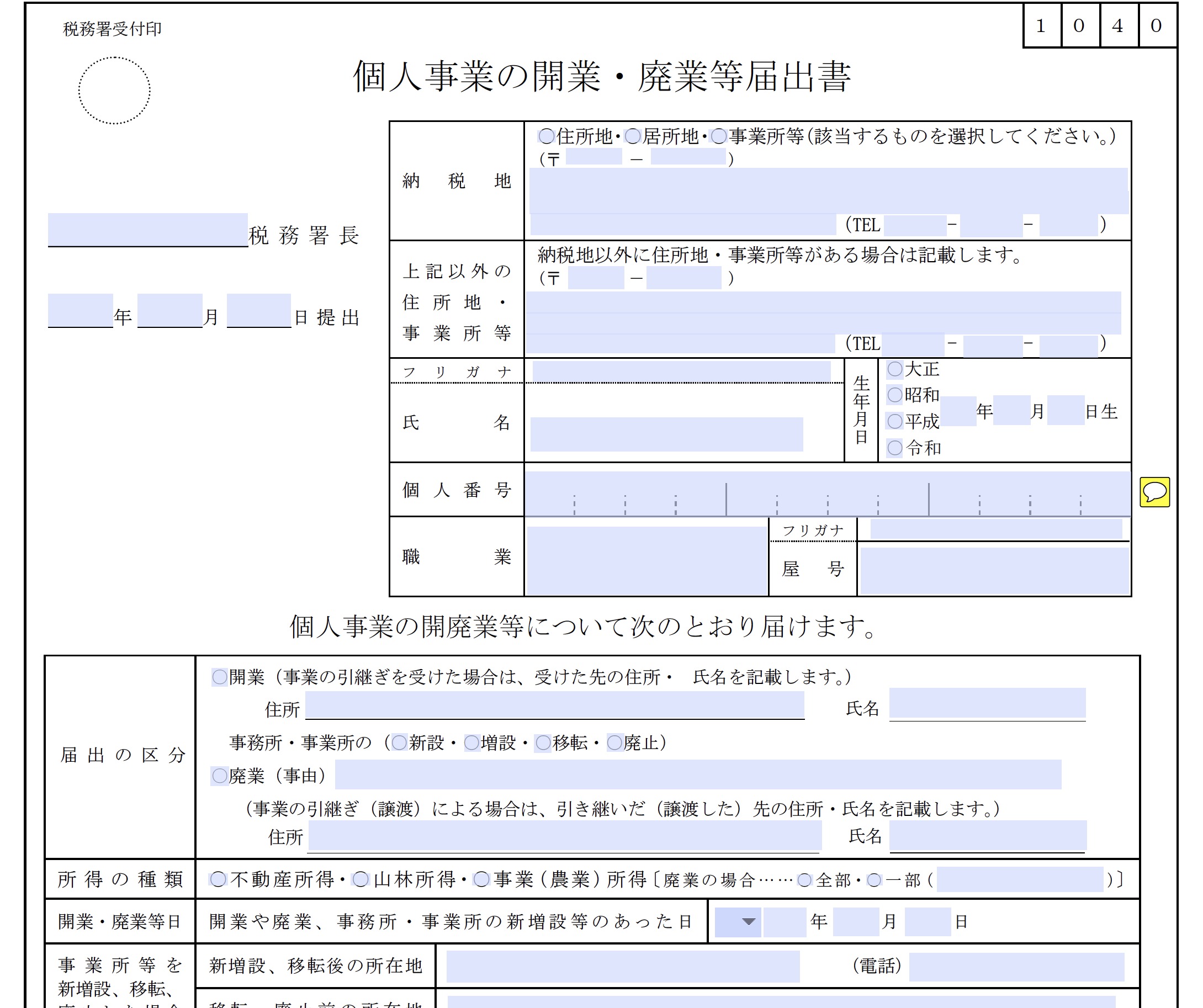The height and width of the screenshot is (1008, 1203).
Task: Click the address area for 上記以外の住所地
Action: coord(823,312)
